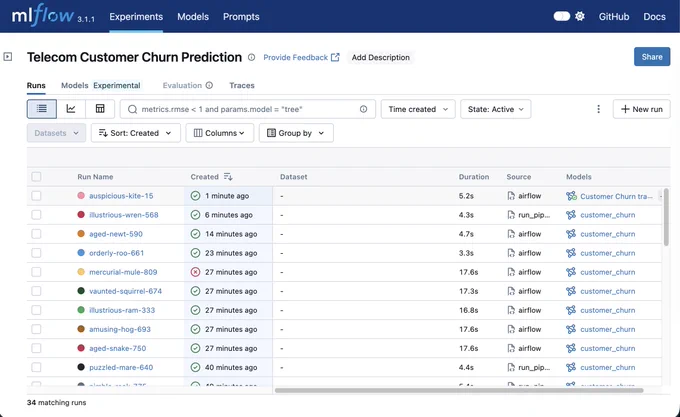Switch to artifact evaluation view icon
Screen dimensions: 680x417
(x=100, y=109)
